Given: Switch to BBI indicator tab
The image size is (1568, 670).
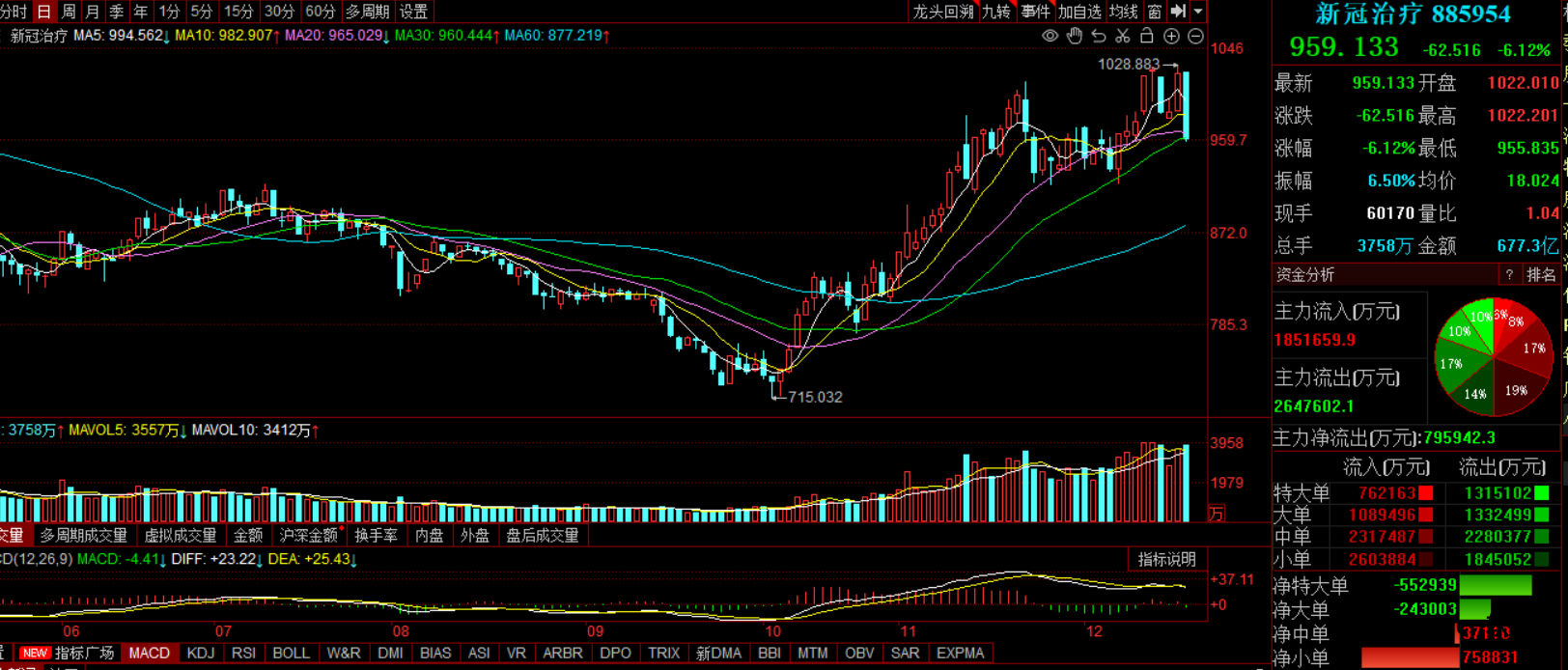Looking at the screenshot, I should point(770,654).
